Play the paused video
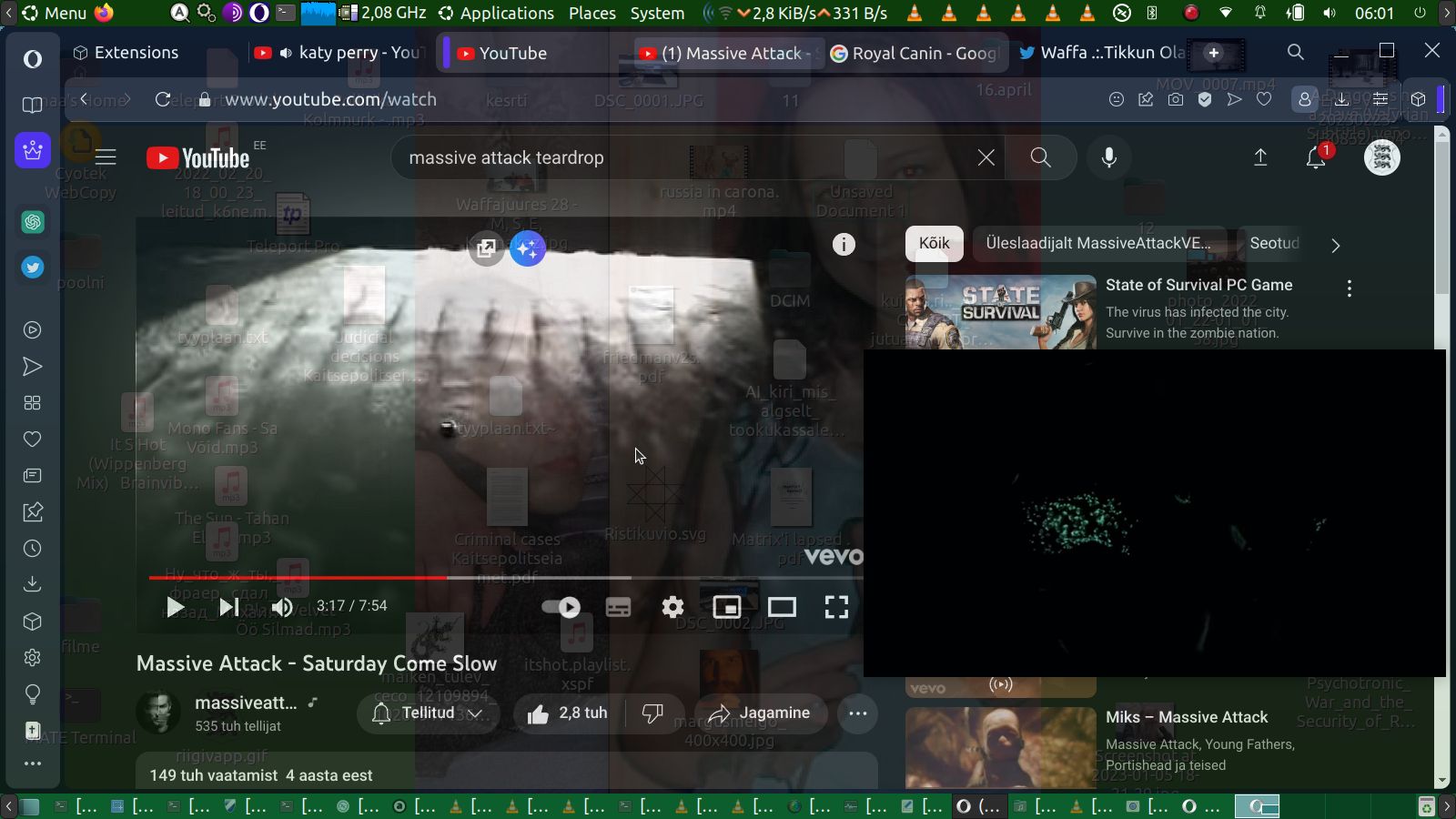 [x=175, y=607]
